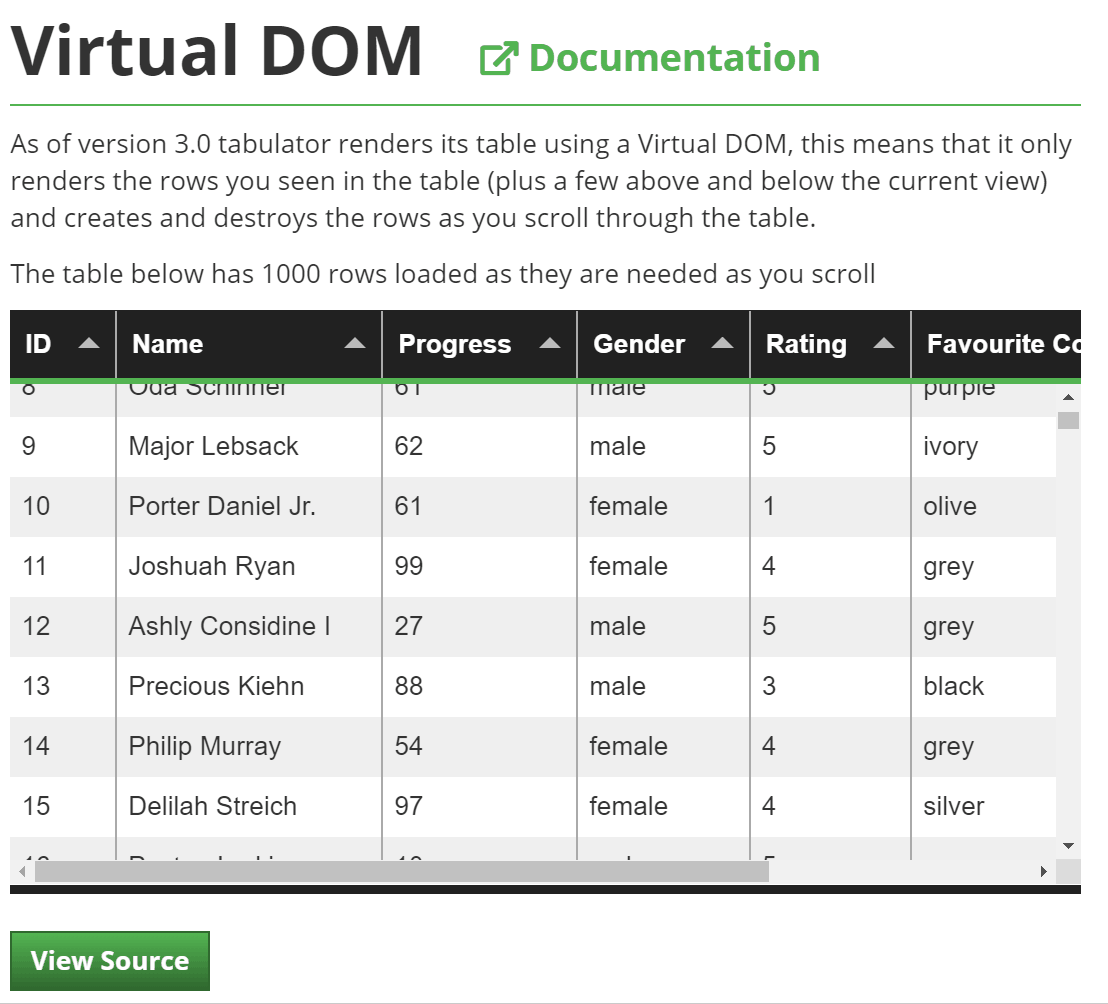Select the Porter Daniel Jr. name cell

[249, 507]
